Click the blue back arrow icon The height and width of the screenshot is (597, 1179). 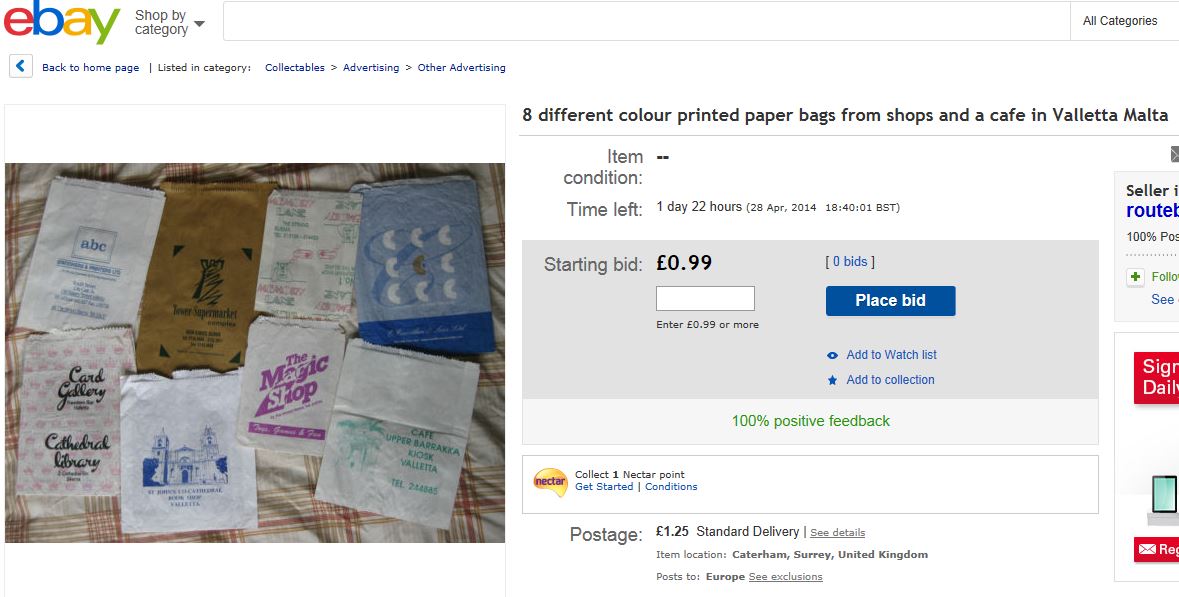coord(20,65)
